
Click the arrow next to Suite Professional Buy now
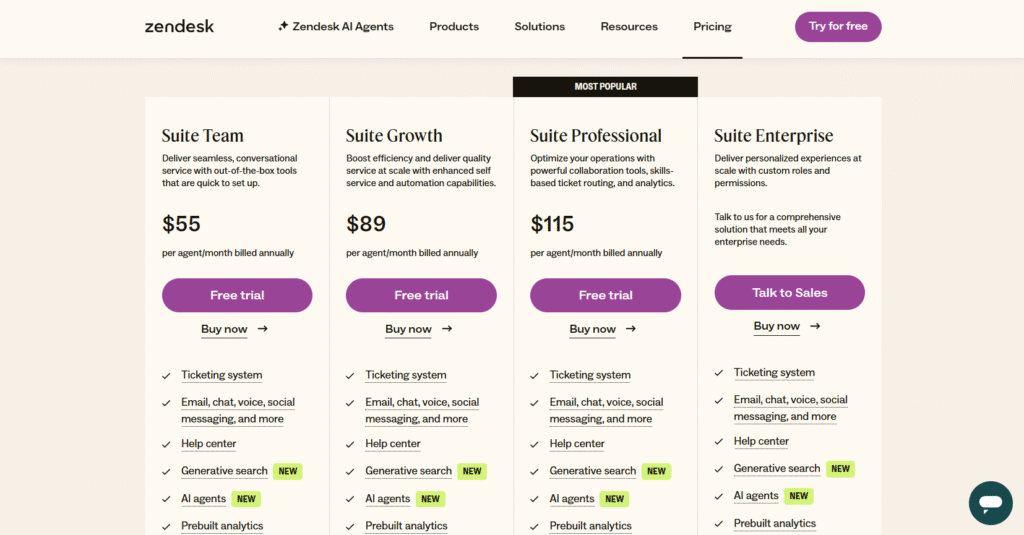(x=631, y=329)
